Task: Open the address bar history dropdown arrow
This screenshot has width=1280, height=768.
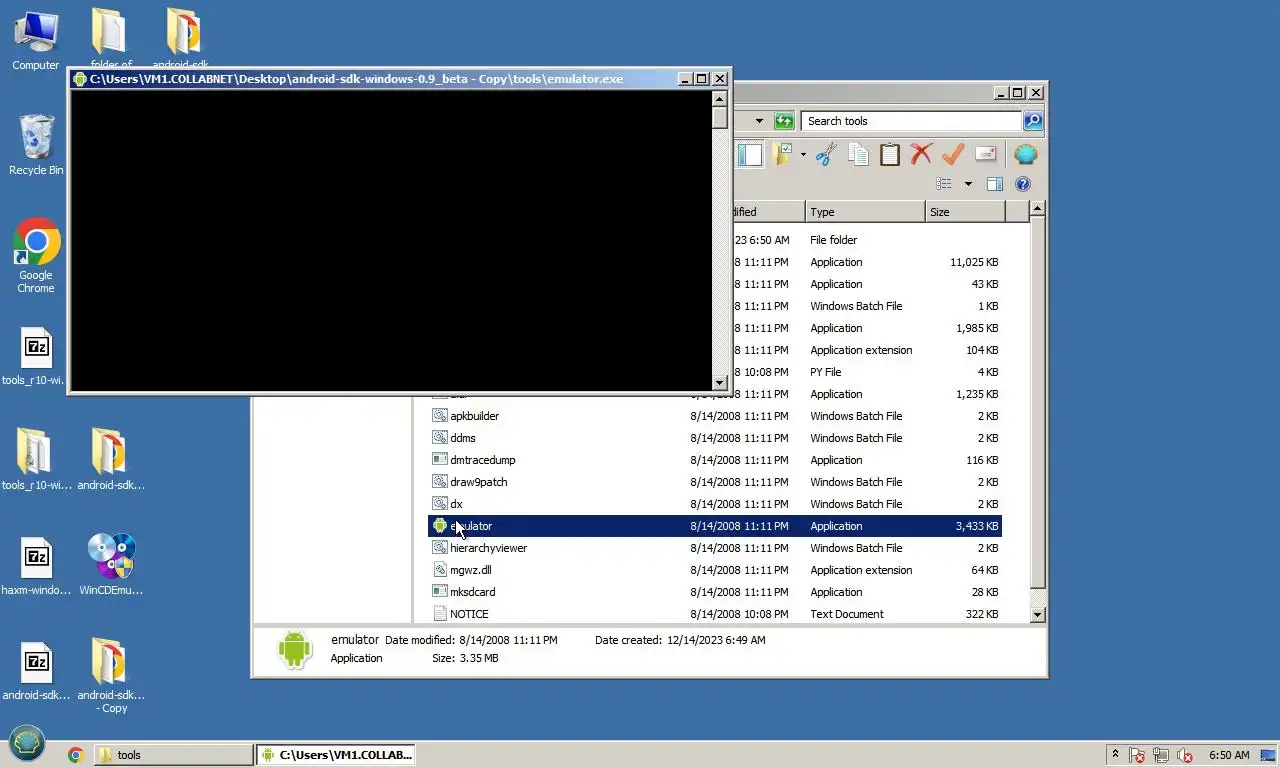Action: point(759,121)
